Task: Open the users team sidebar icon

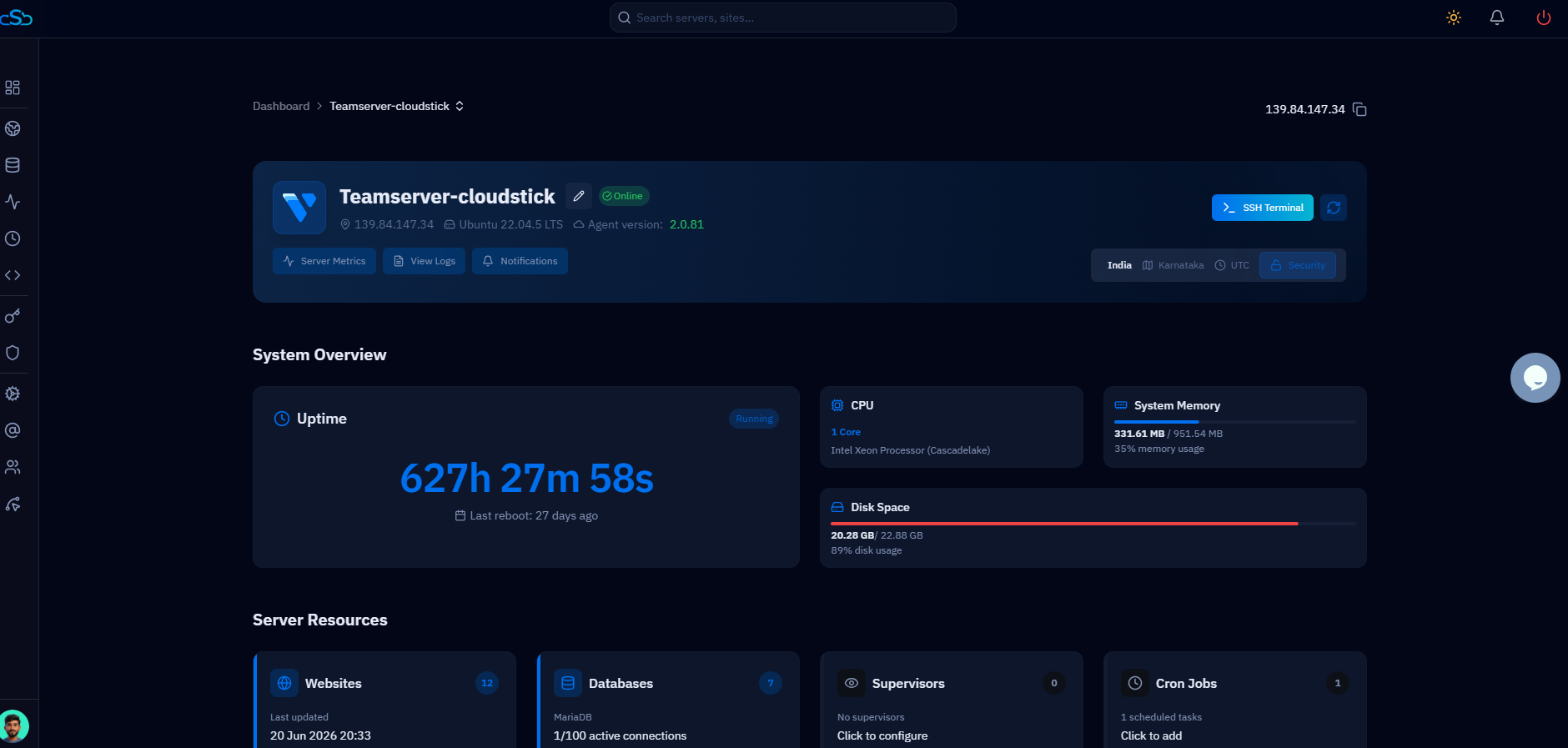Action: click(x=13, y=467)
